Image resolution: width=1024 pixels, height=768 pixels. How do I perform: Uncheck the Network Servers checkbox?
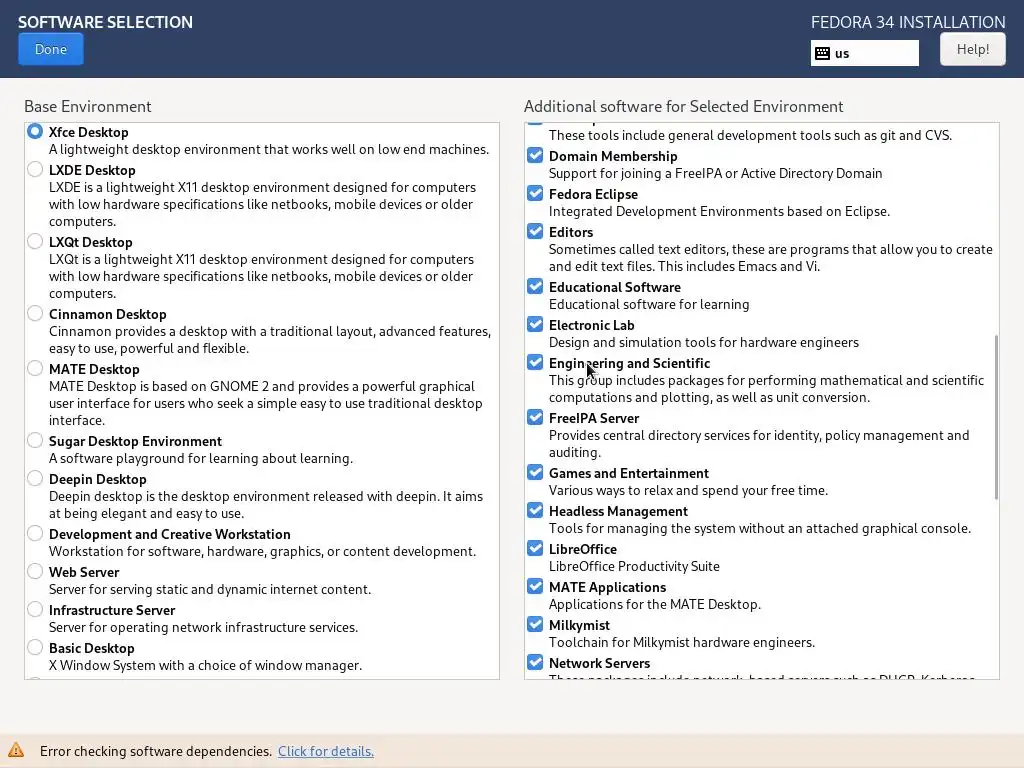tap(535, 662)
